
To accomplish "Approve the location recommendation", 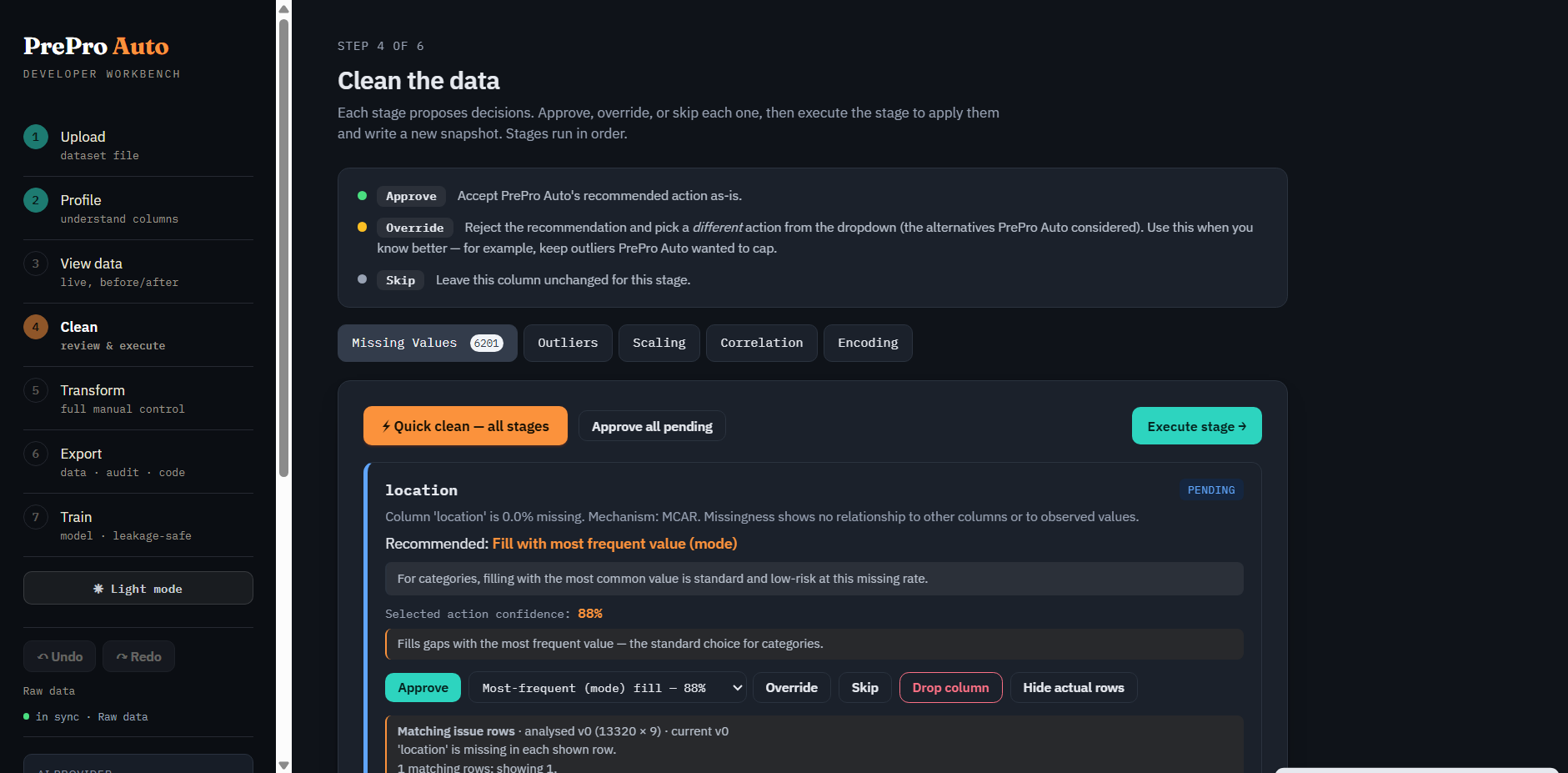I will [x=423, y=688].
